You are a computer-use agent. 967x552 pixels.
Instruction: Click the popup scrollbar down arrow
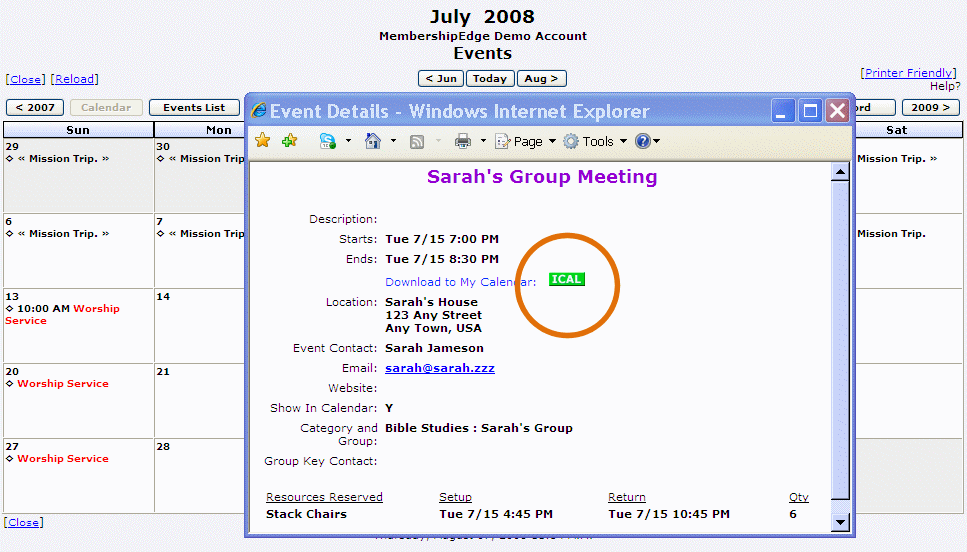pyautogui.click(x=840, y=522)
